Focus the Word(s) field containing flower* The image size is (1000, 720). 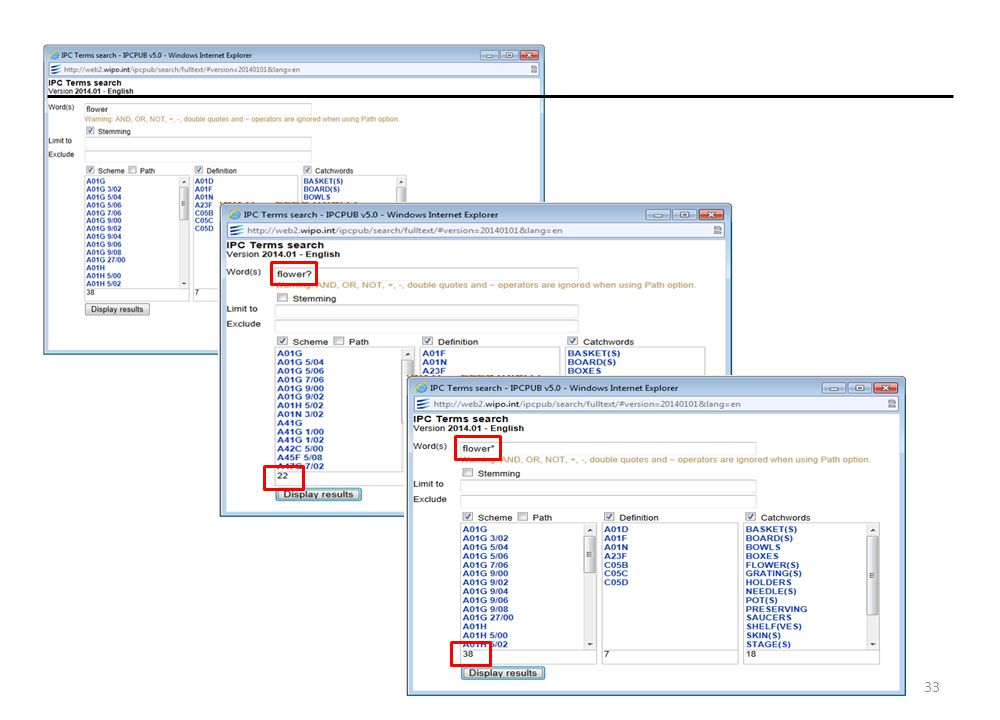[607, 448]
